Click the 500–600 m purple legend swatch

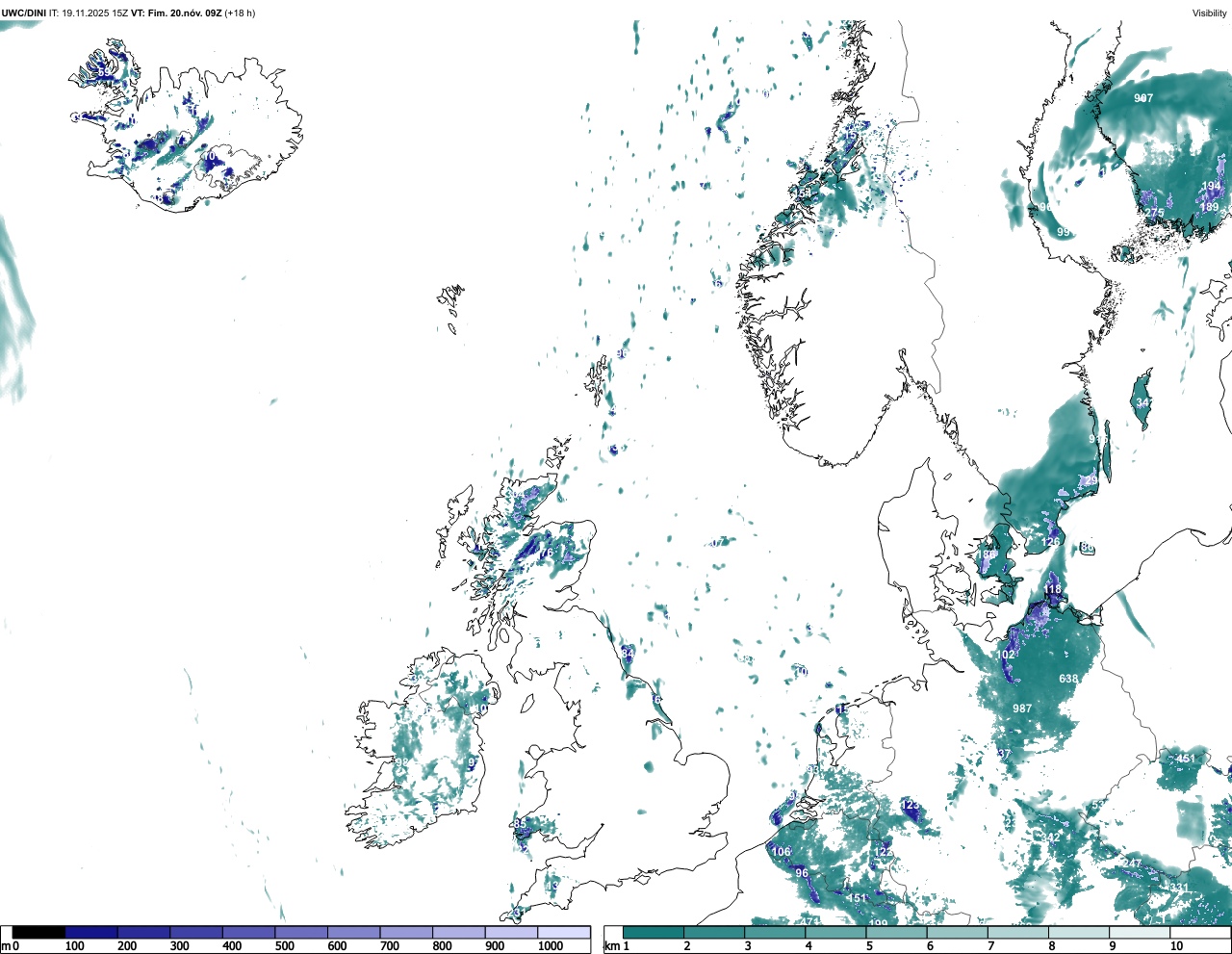click(x=301, y=932)
